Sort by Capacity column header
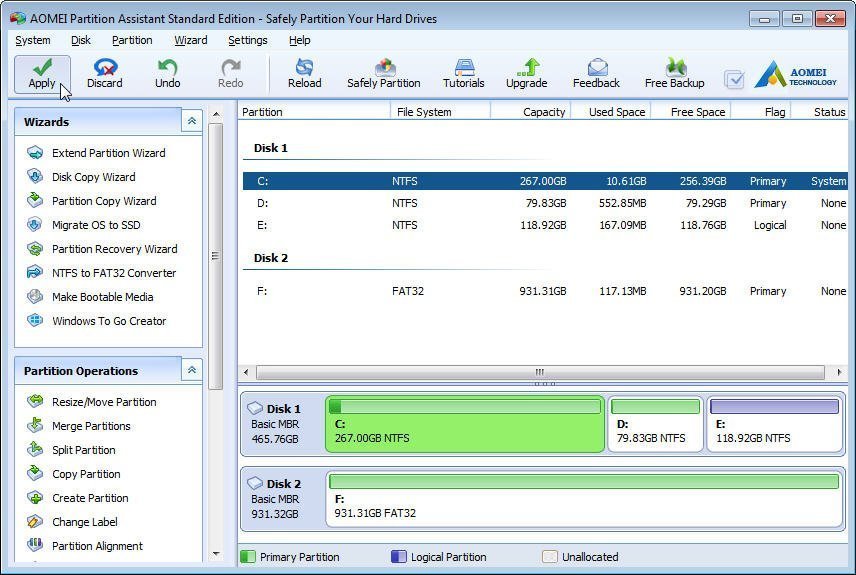This screenshot has height=575, width=856. click(531, 112)
